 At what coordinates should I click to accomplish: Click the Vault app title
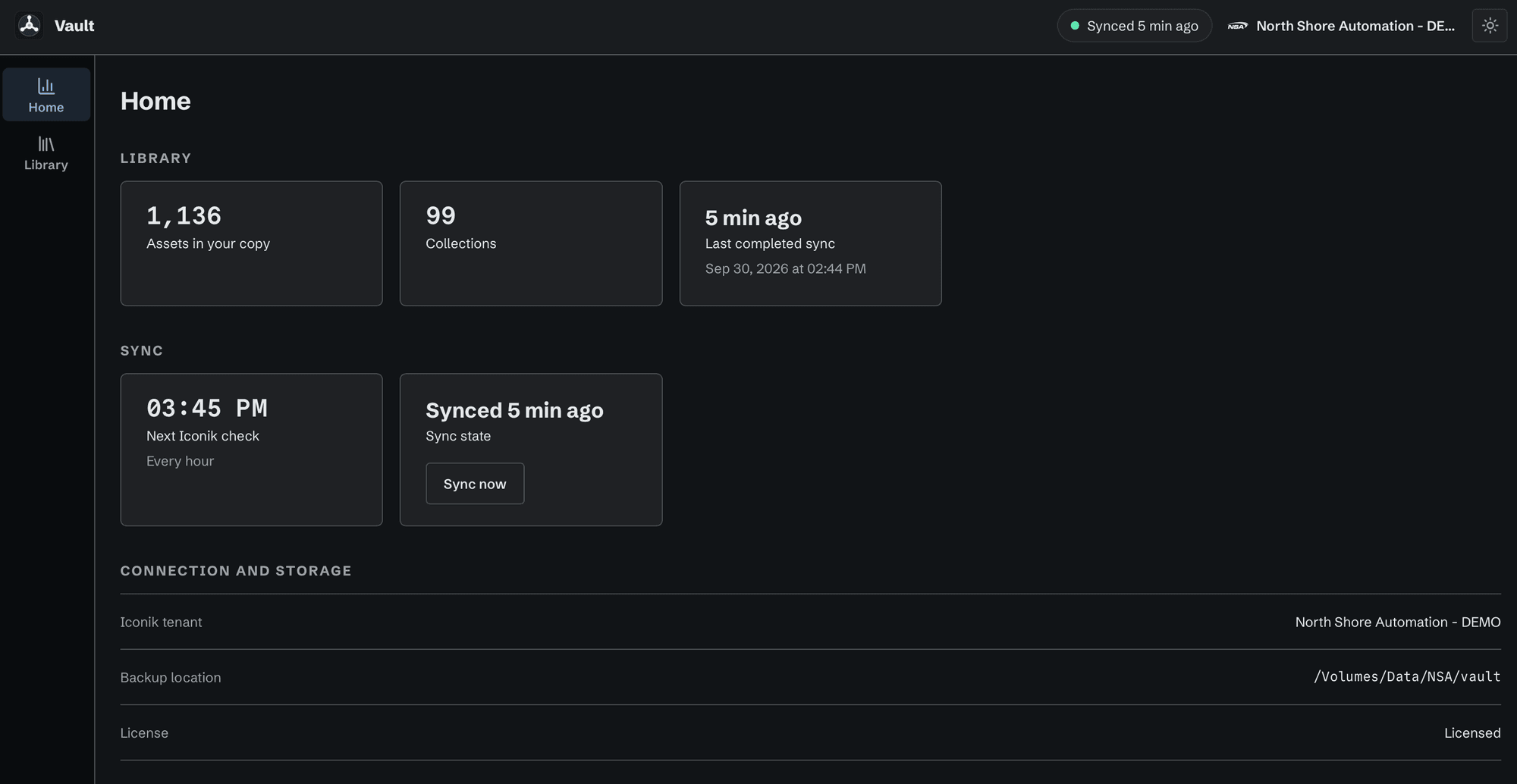74,26
